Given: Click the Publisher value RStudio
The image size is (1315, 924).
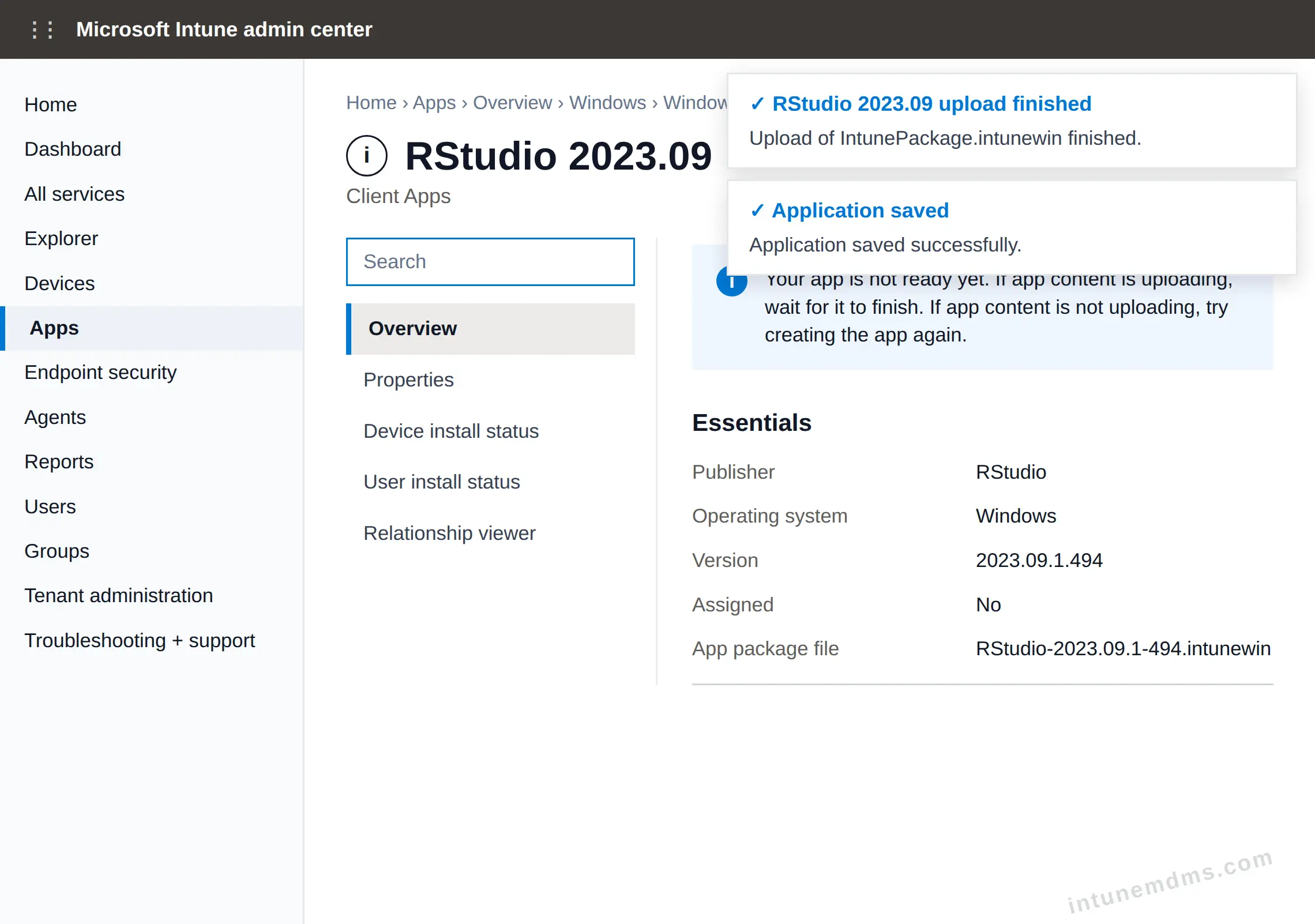Looking at the screenshot, I should [1011, 472].
